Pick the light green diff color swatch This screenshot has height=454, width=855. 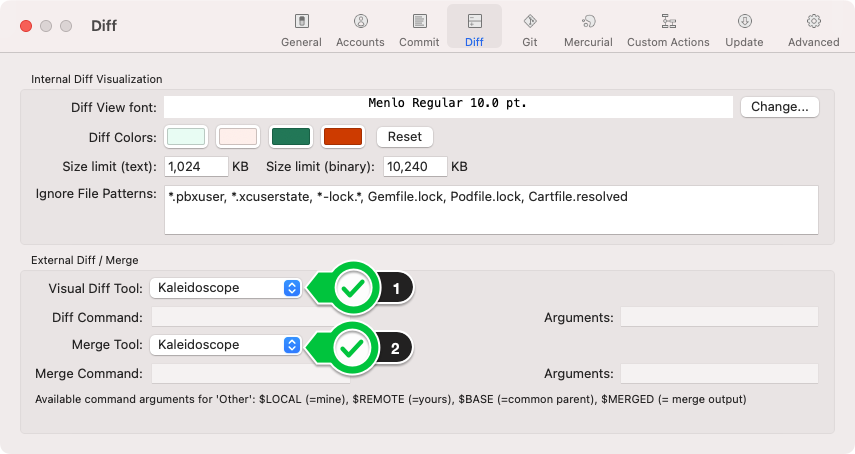186,137
